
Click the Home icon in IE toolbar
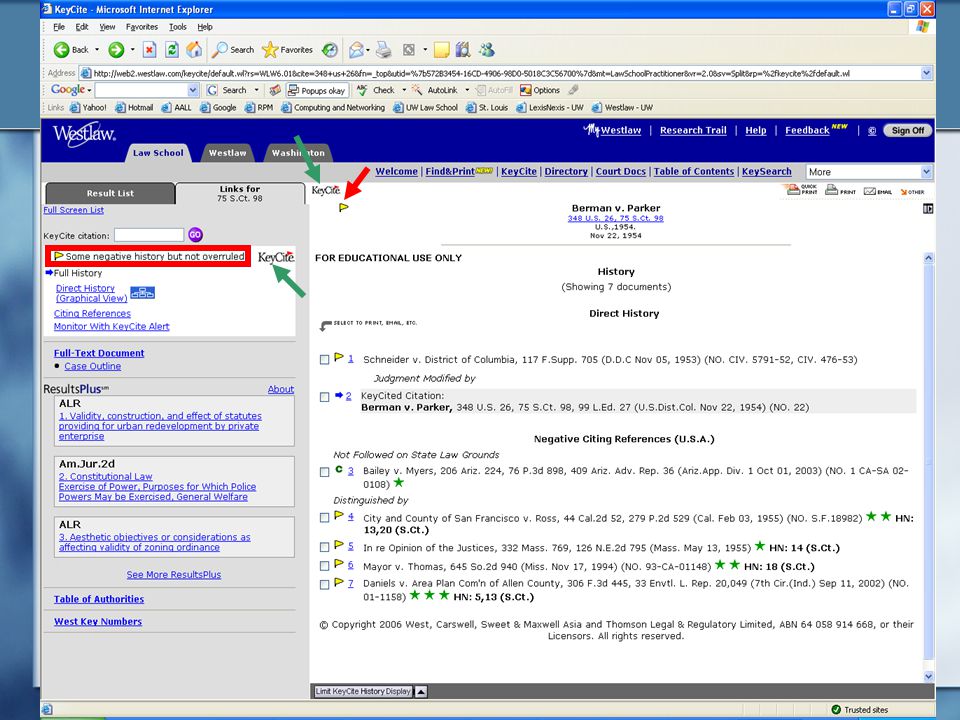tap(194, 50)
